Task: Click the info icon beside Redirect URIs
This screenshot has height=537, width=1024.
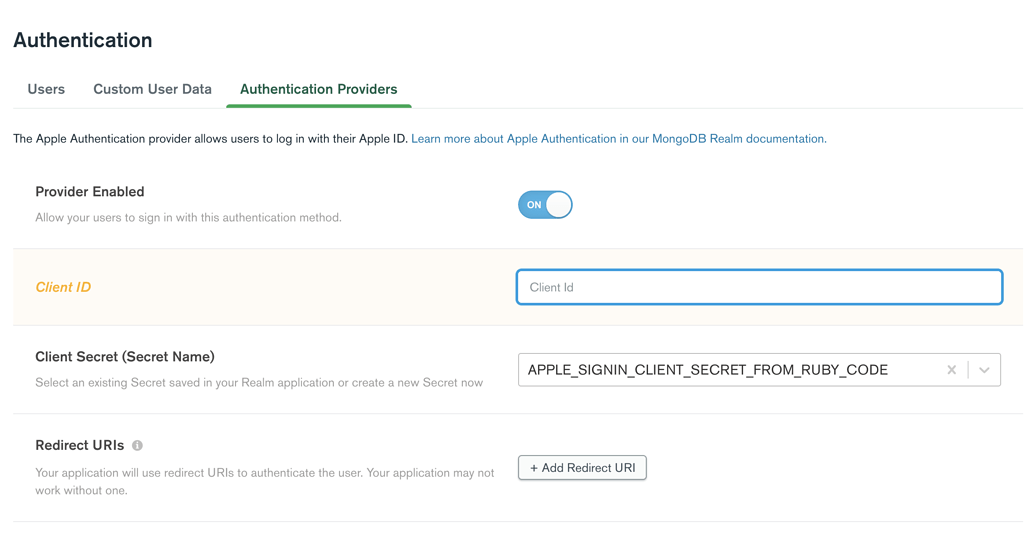Action: (137, 445)
